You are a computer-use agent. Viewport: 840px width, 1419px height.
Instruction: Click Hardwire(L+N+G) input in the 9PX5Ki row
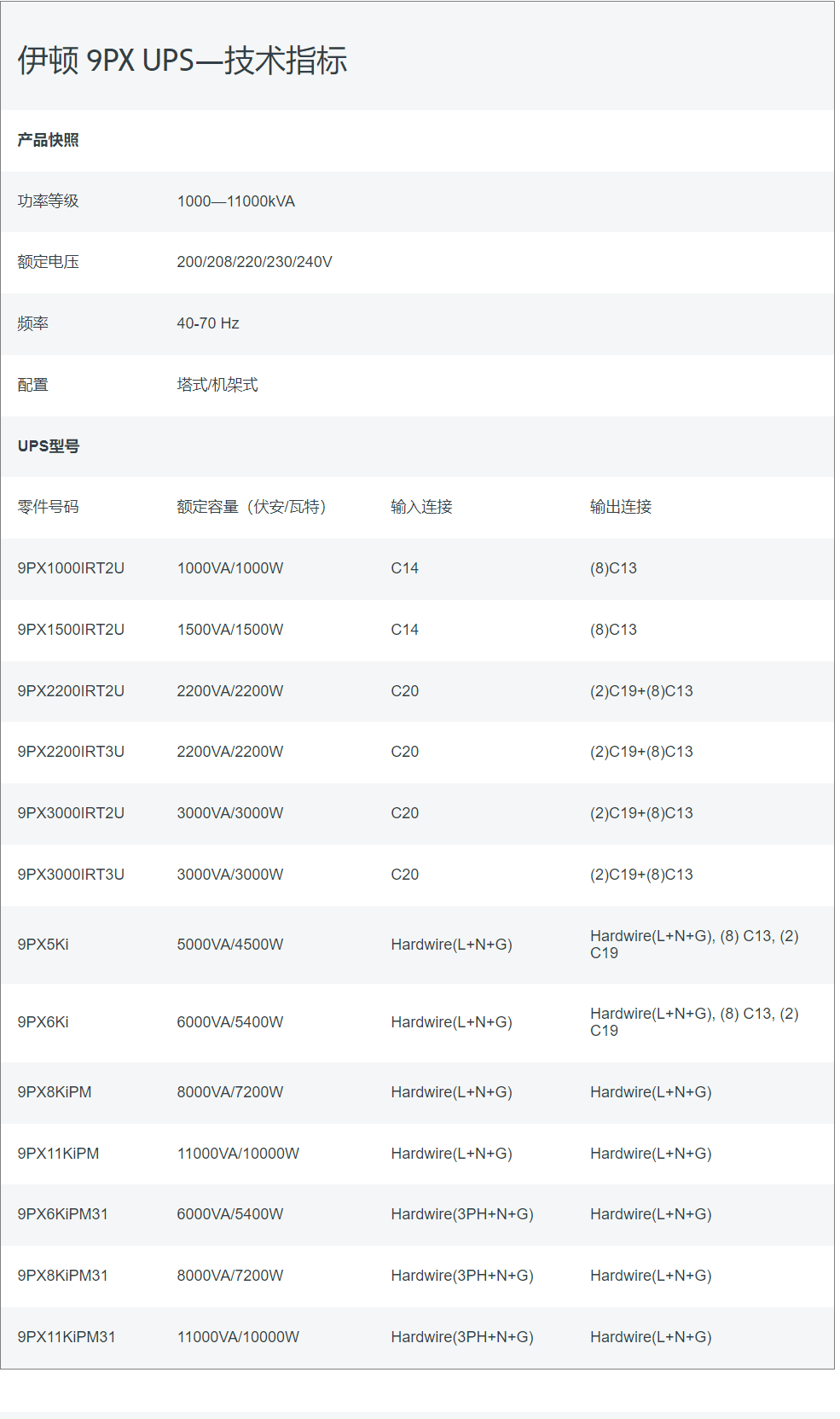452,945
